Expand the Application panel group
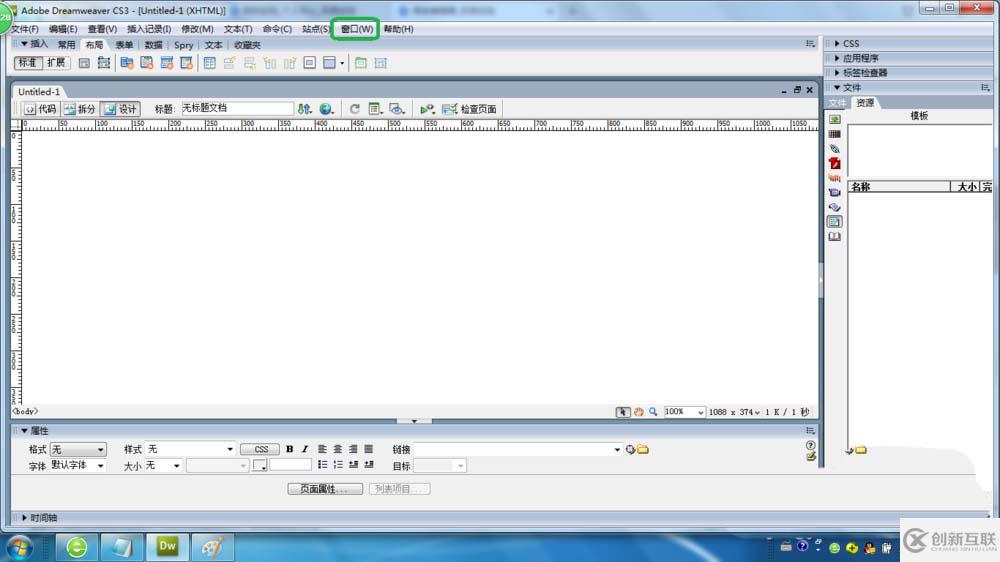 837,58
